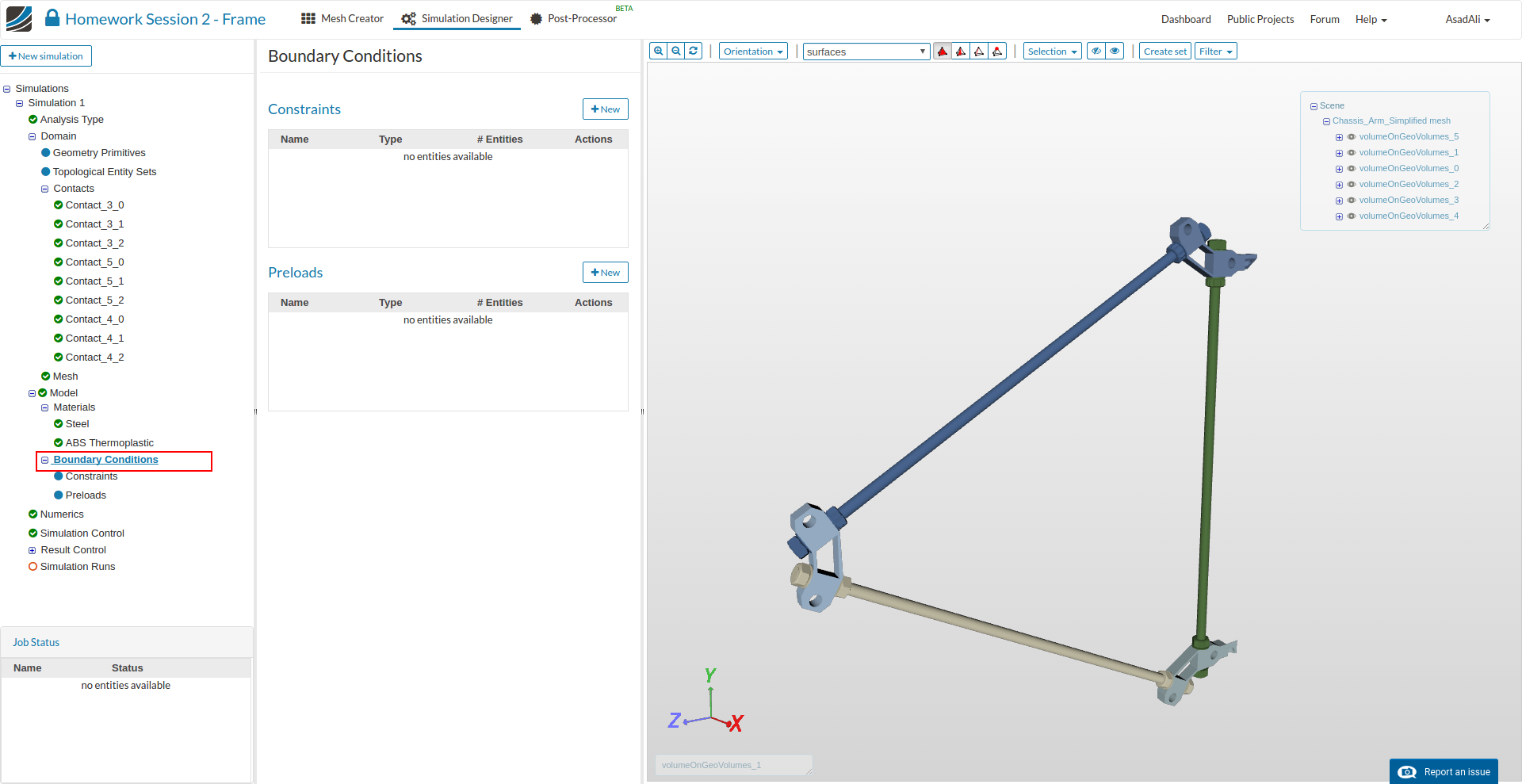This screenshot has width=1522, height=784.
Task: Open the AsadAli user menu
Action: (x=1467, y=19)
